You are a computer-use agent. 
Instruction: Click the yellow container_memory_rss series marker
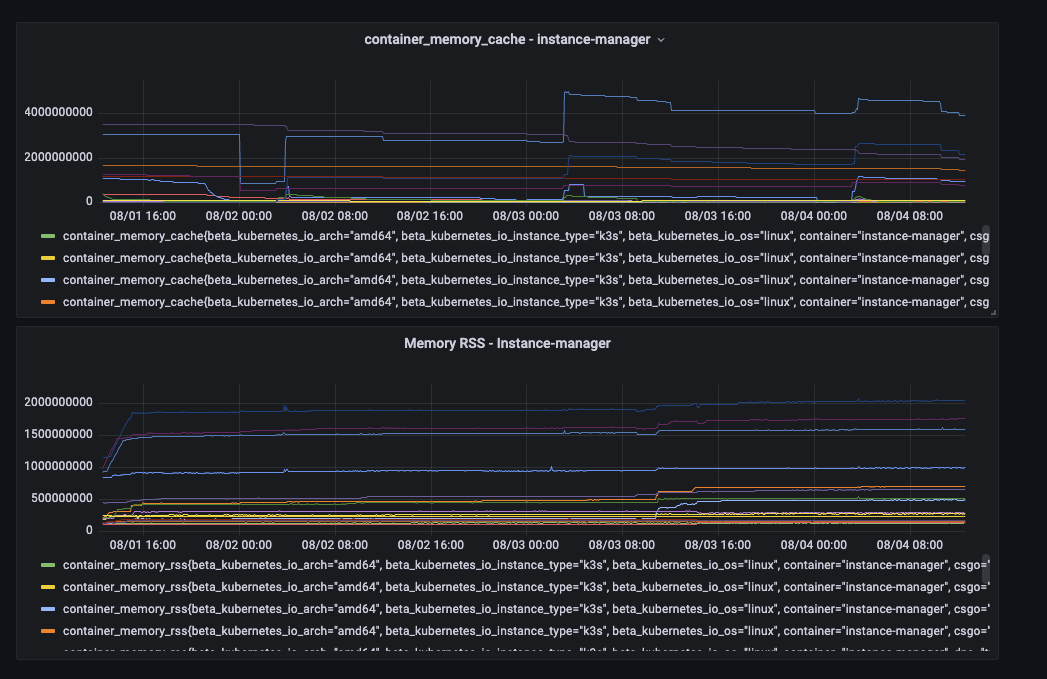tap(50, 587)
